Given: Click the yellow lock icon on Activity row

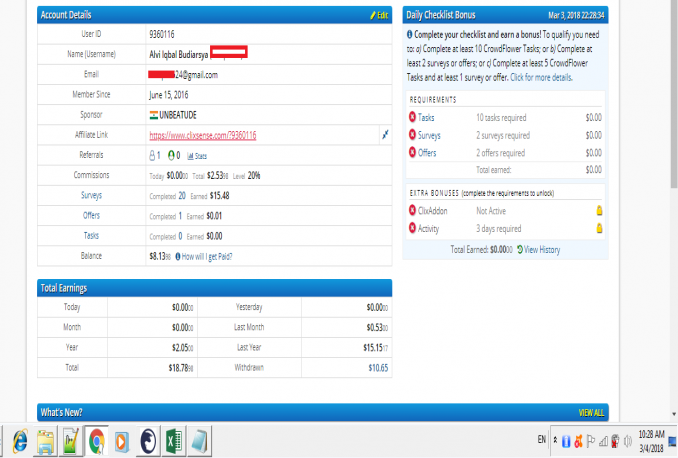Looking at the screenshot, I should point(599,229).
